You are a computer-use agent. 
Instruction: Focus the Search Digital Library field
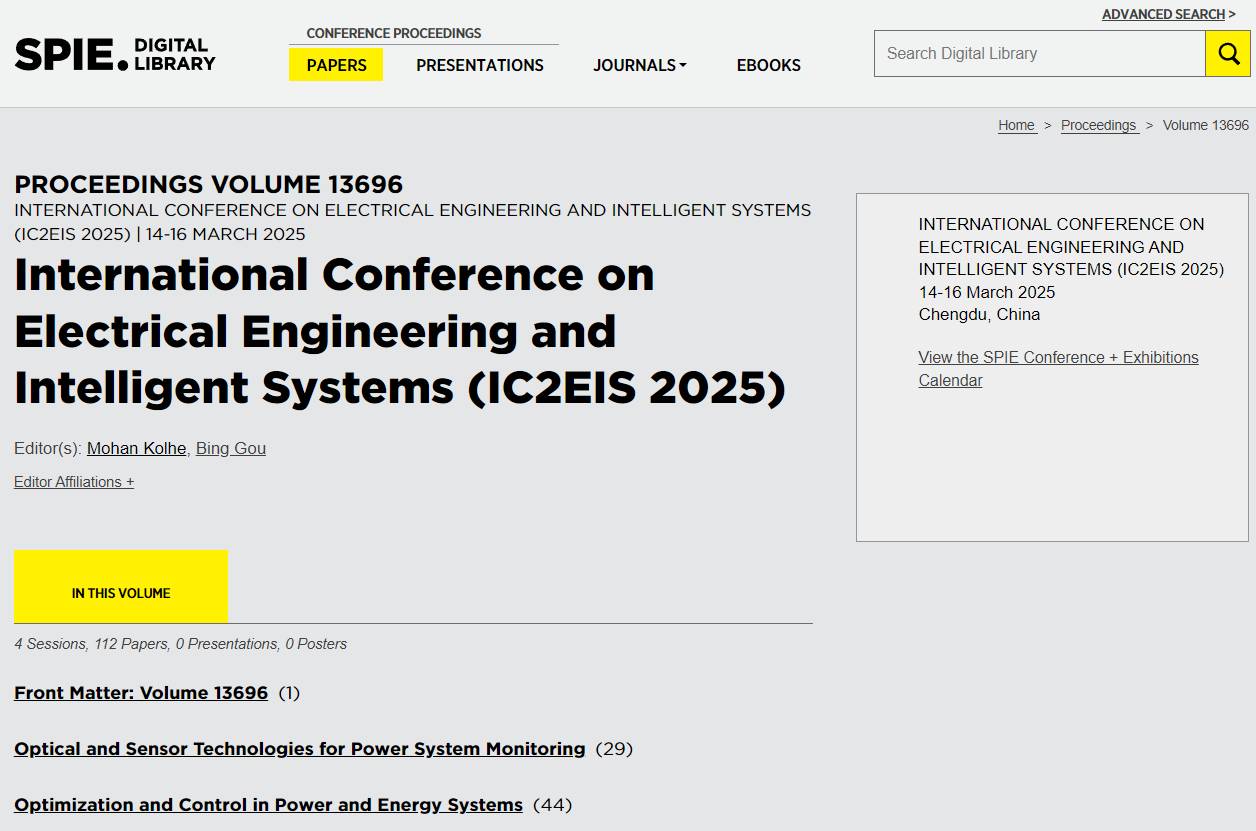pos(1040,54)
